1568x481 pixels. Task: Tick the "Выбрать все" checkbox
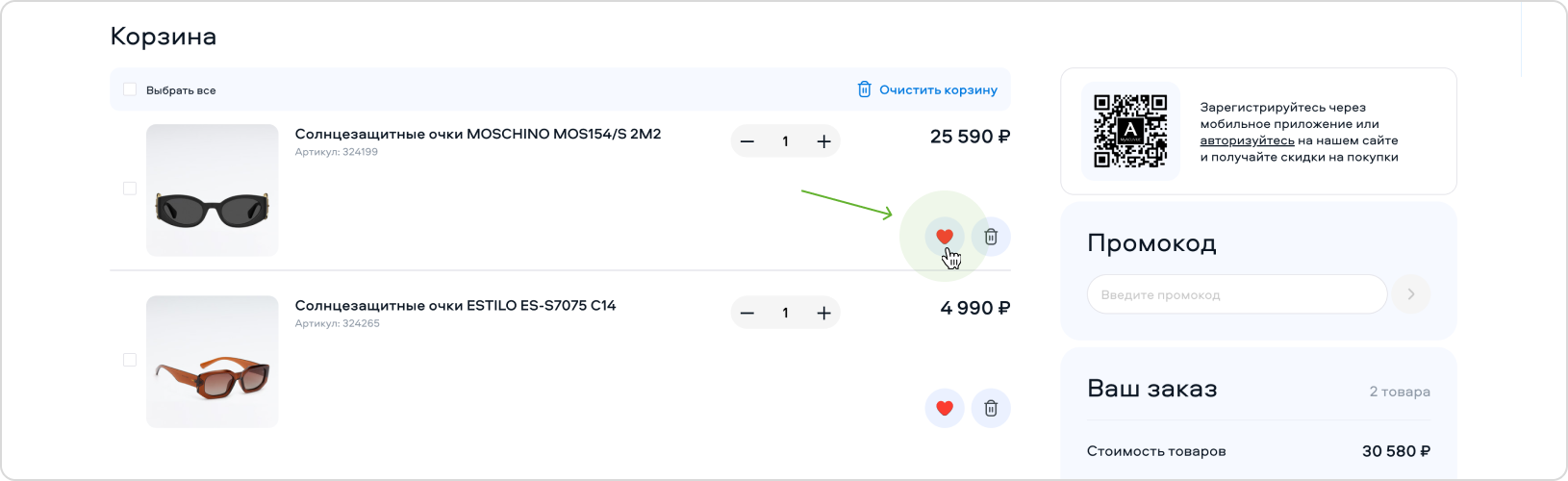(130, 89)
